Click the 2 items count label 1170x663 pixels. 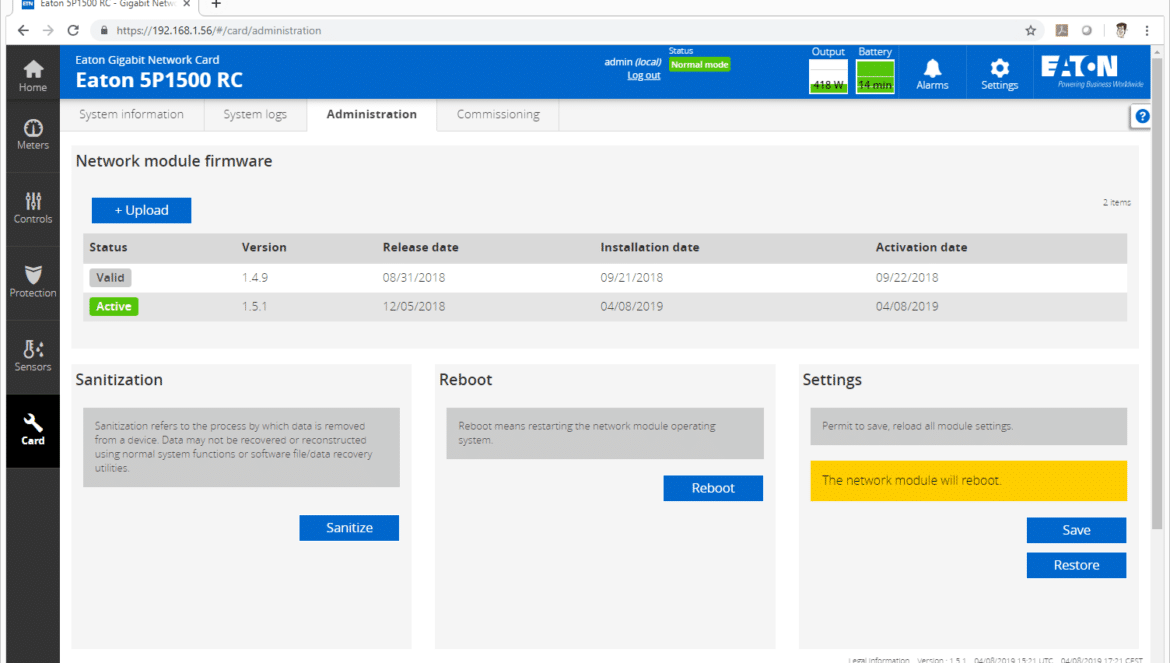tap(1116, 203)
